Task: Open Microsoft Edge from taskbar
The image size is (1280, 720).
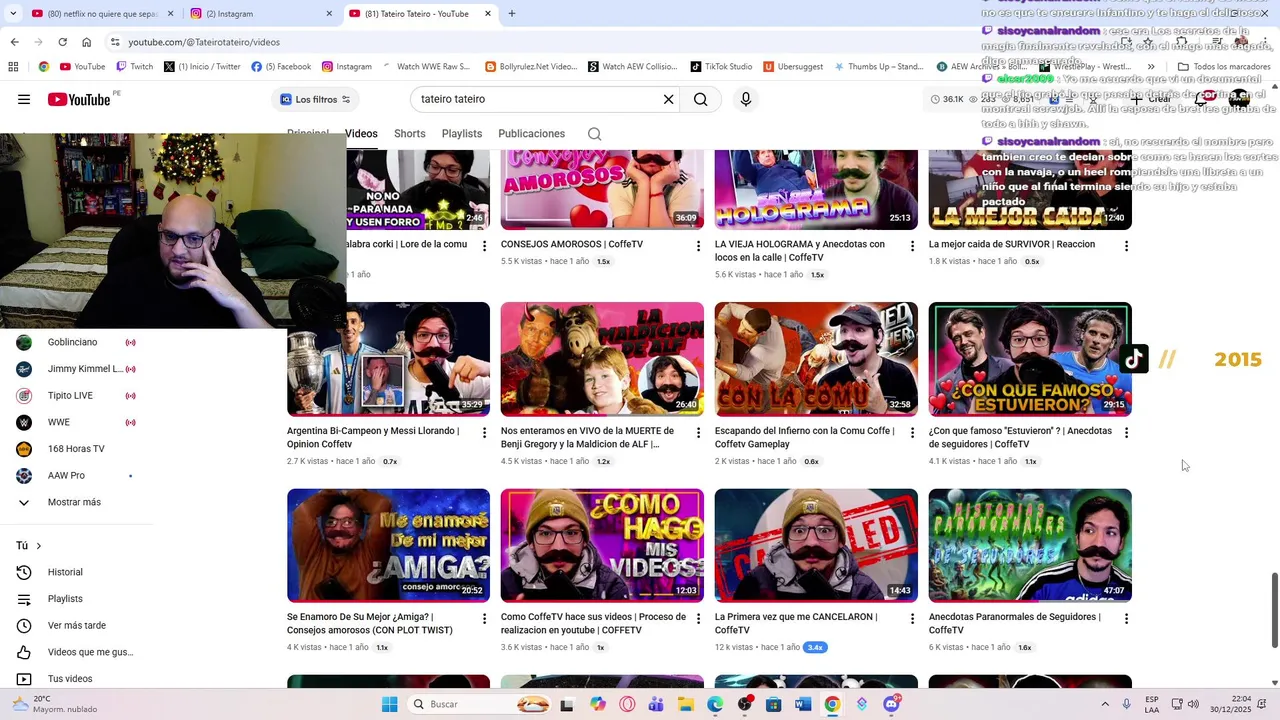Action: tap(716, 704)
